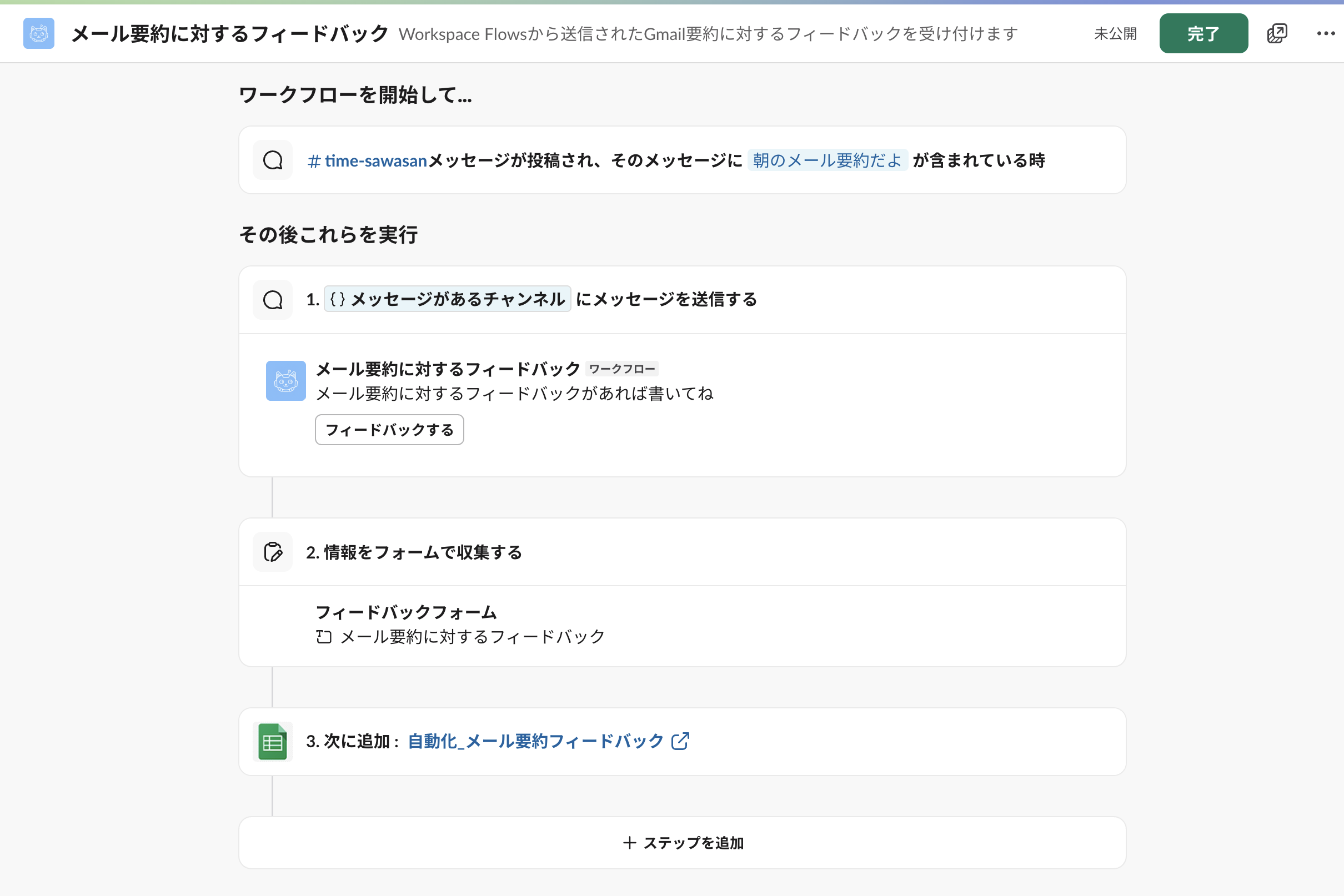Screen dimensions: 1344x896
Task: Click the フィードバックフォーム form entry
Action: pyautogui.click(x=407, y=612)
